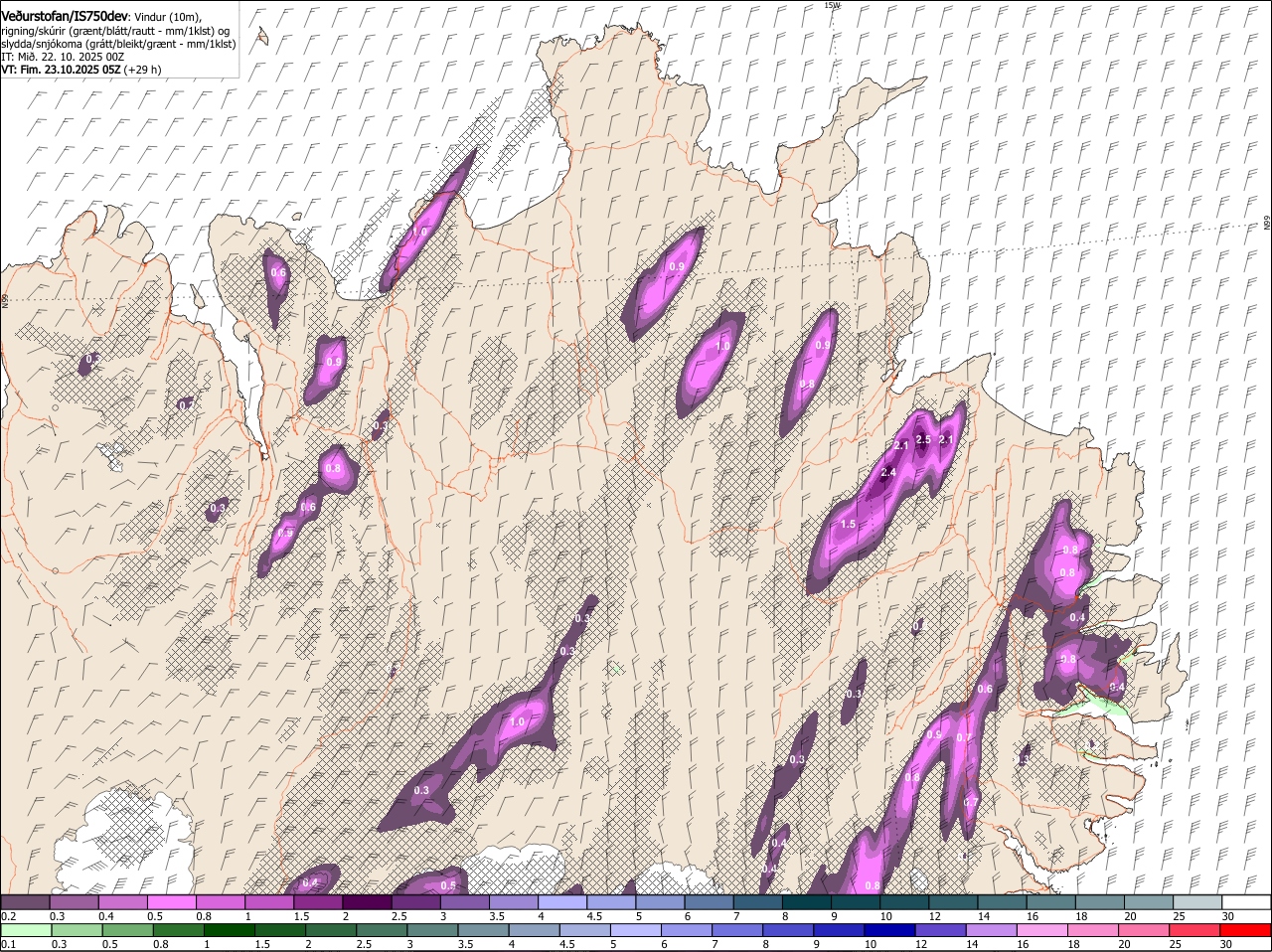Select the 8 swatch in lower legend row

(x=787, y=931)
